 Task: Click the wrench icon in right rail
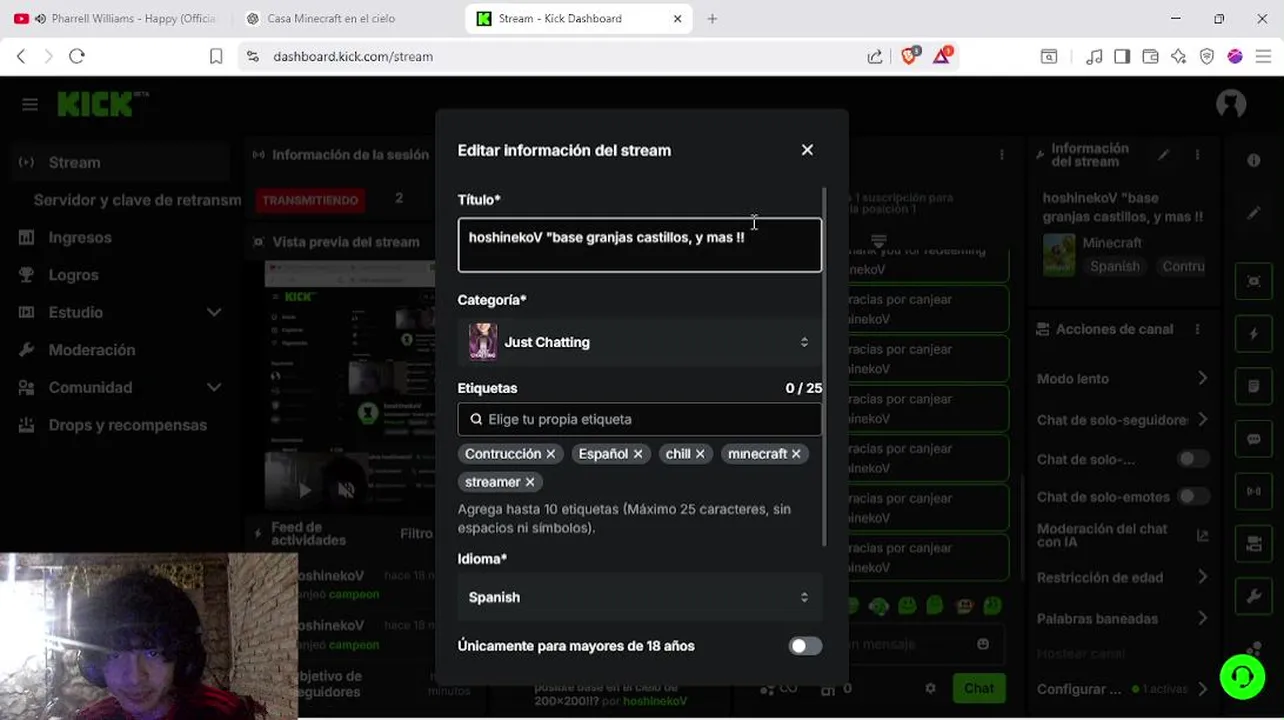(1254, 597)
